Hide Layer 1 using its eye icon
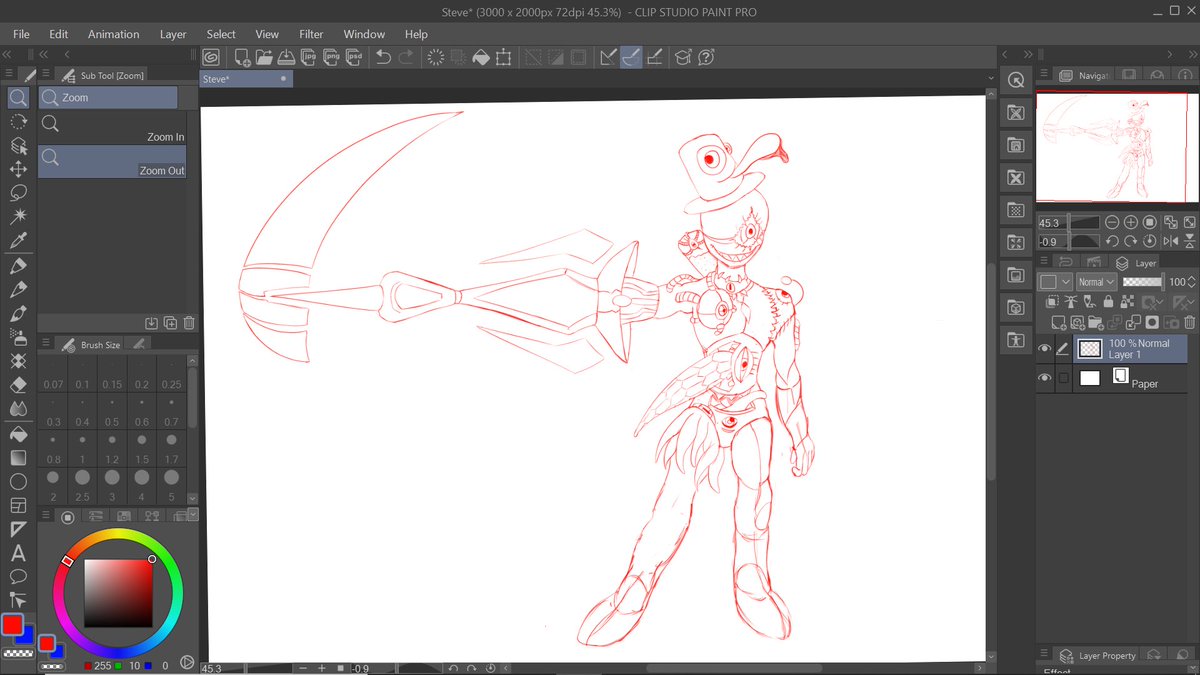1200x675 pixels. coord(1045,349)
